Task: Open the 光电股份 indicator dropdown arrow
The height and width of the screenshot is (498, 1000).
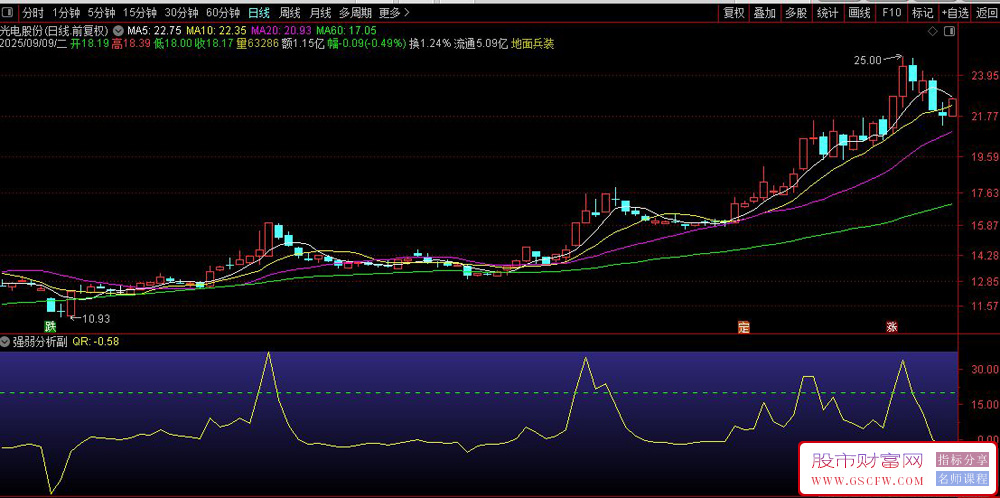Action: 117,30
